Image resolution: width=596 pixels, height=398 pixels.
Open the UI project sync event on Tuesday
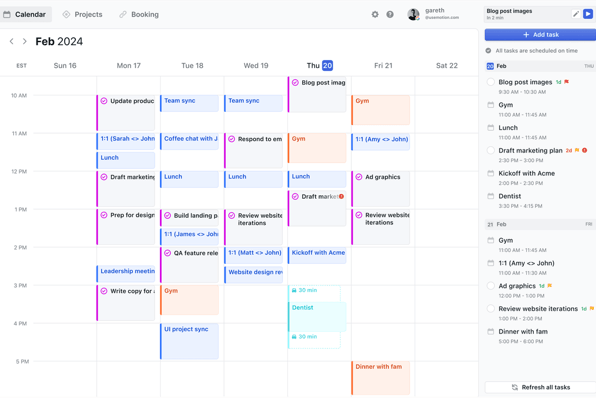click(189, 341)
